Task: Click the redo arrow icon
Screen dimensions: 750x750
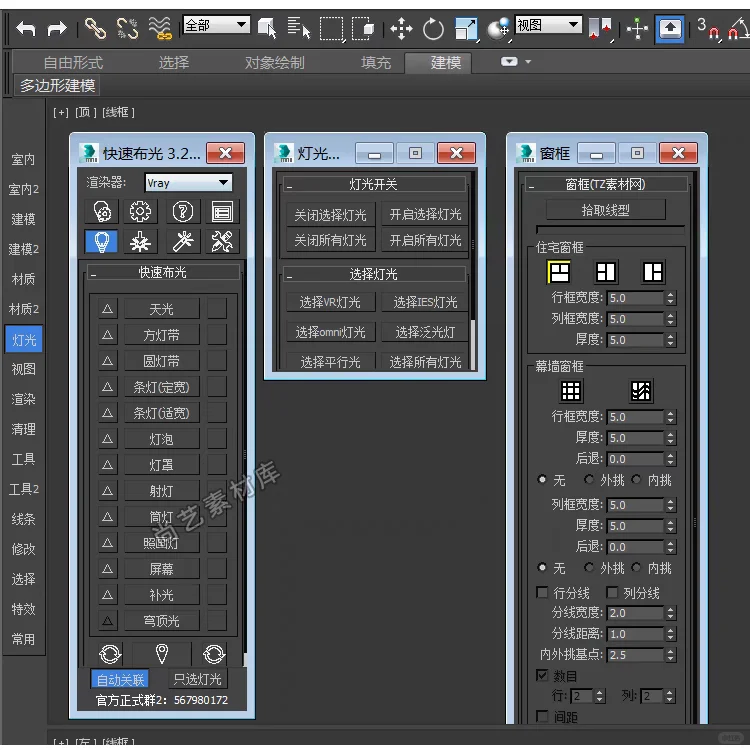Action: 57,29
